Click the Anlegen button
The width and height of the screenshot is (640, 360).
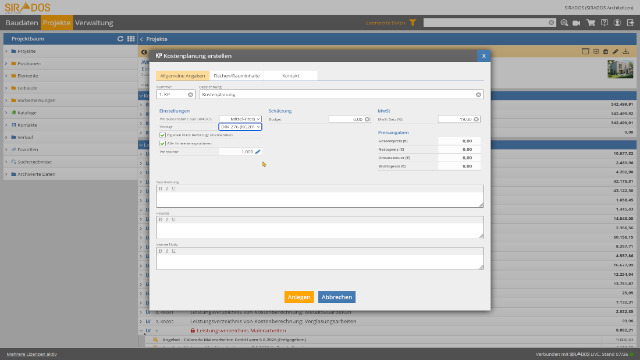pyautogui.click(x=299, y=297)
